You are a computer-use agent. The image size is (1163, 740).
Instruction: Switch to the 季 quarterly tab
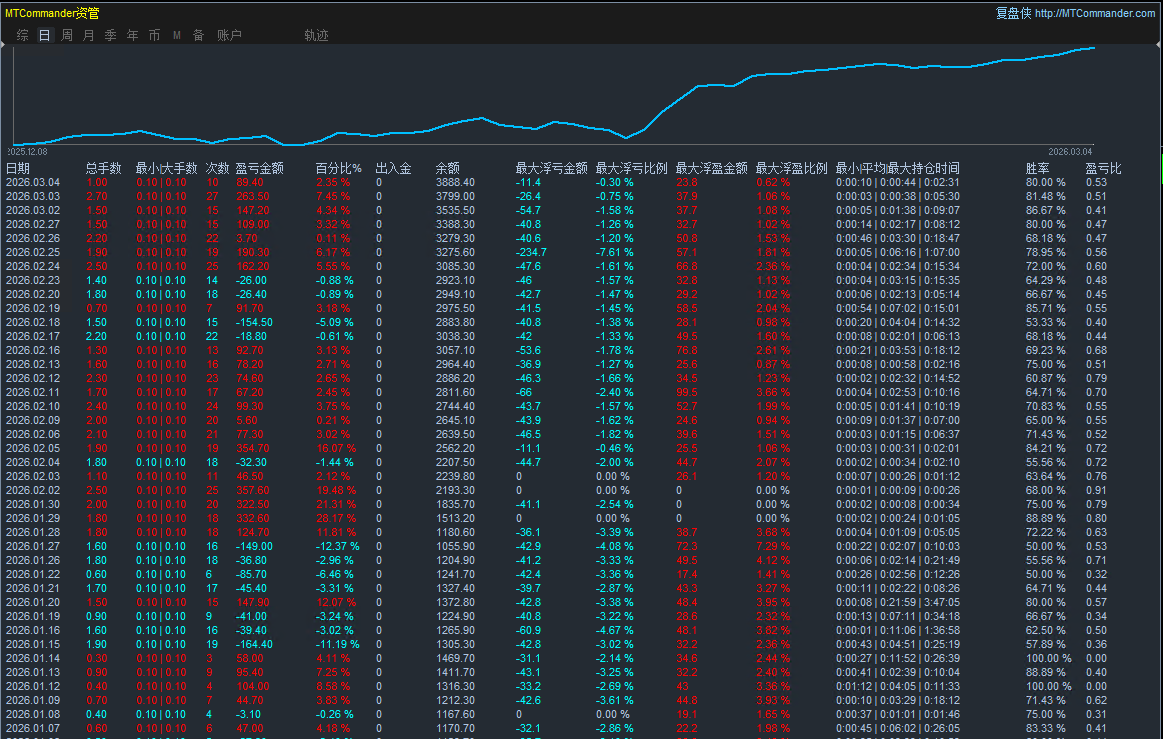[111, 35]
